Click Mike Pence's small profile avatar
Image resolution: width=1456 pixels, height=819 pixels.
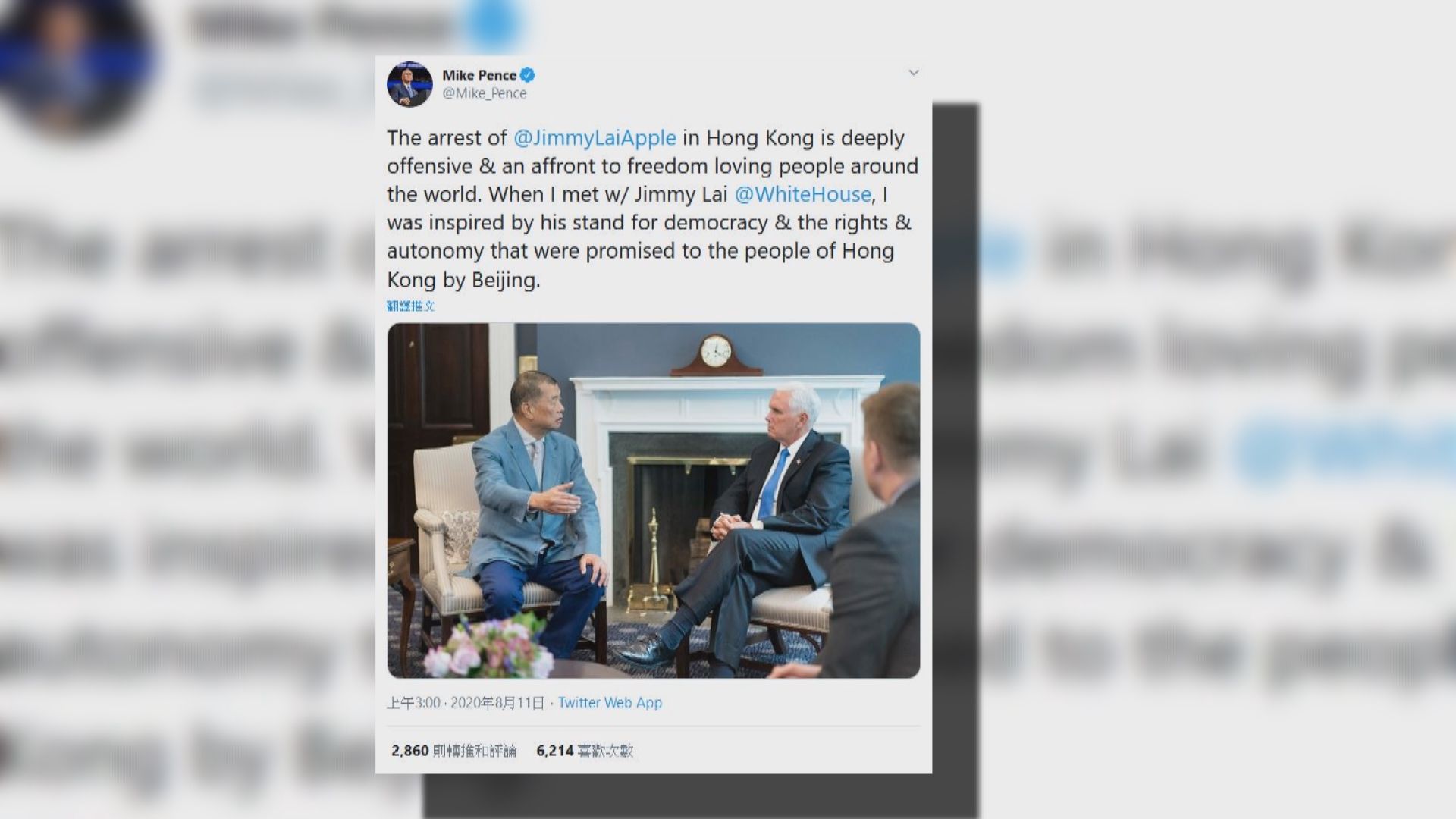click(409, 84)
